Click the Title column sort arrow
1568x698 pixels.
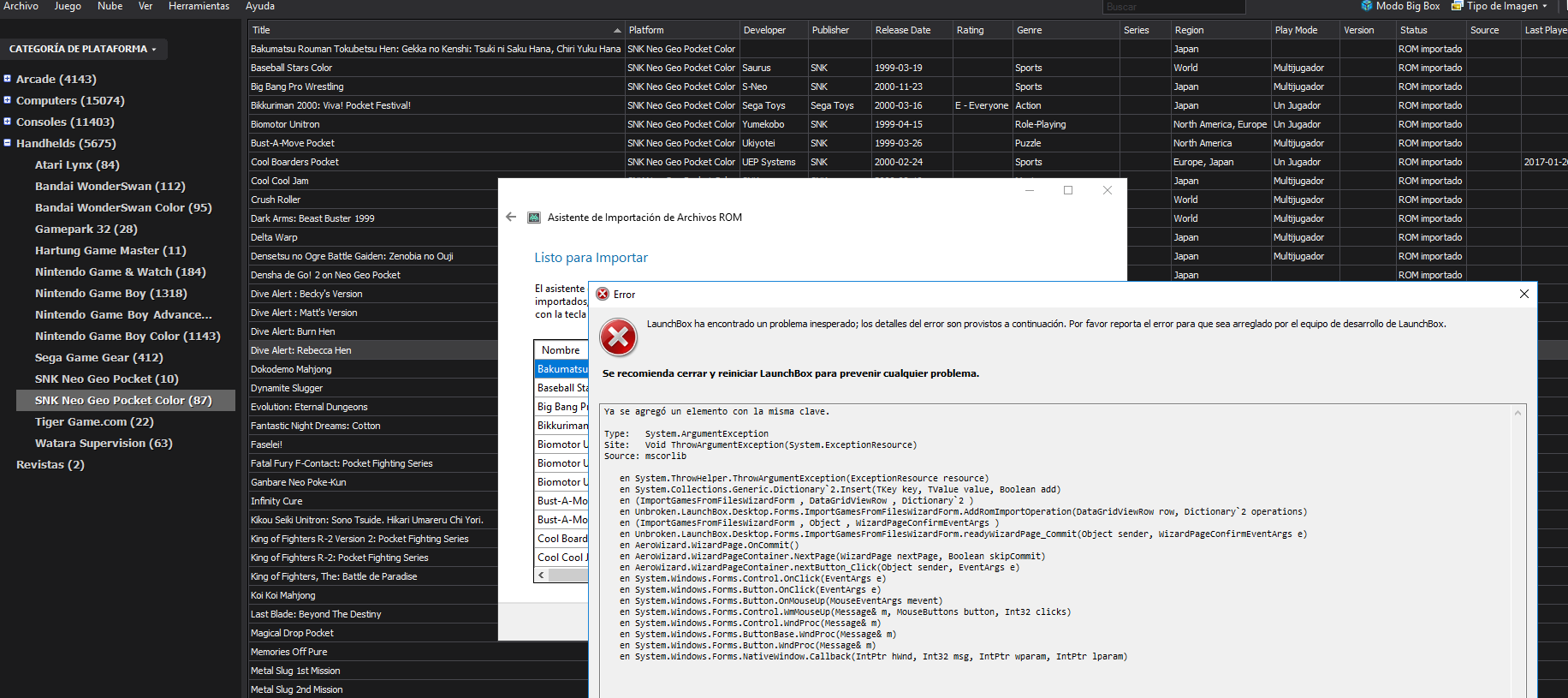coord(617,30)
